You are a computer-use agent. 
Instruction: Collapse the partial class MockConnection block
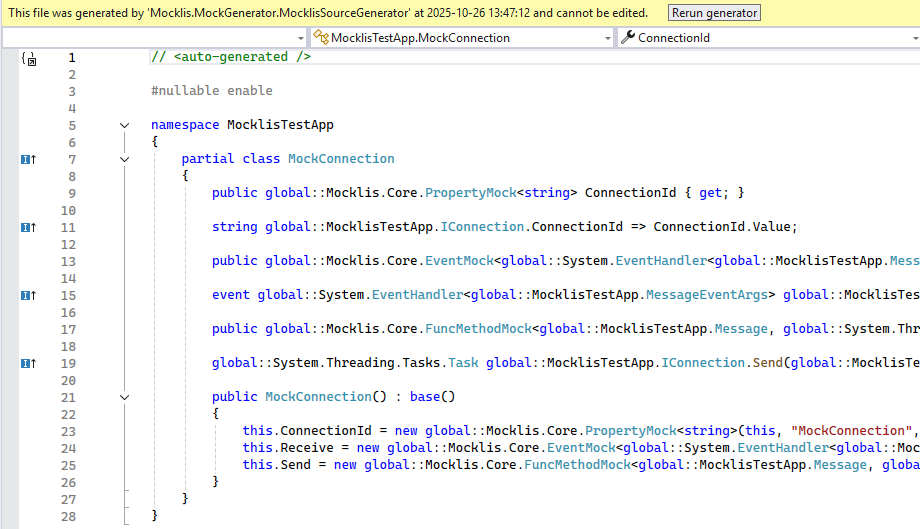[124, 159]
